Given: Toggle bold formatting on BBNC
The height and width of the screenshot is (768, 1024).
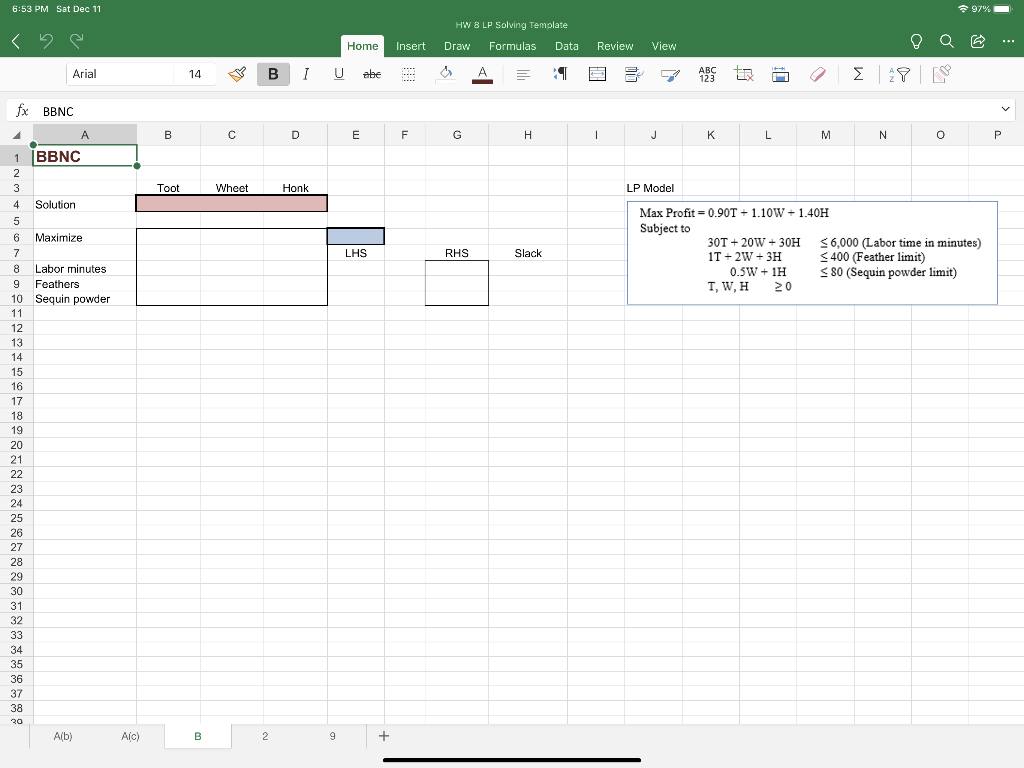Looking at the screenshot, I should [273, 73].
